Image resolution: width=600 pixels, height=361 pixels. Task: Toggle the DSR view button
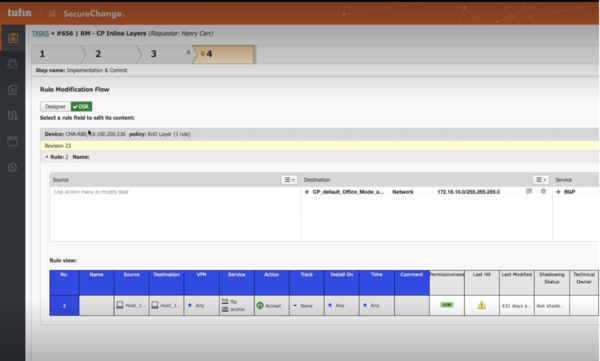(81, 106)
